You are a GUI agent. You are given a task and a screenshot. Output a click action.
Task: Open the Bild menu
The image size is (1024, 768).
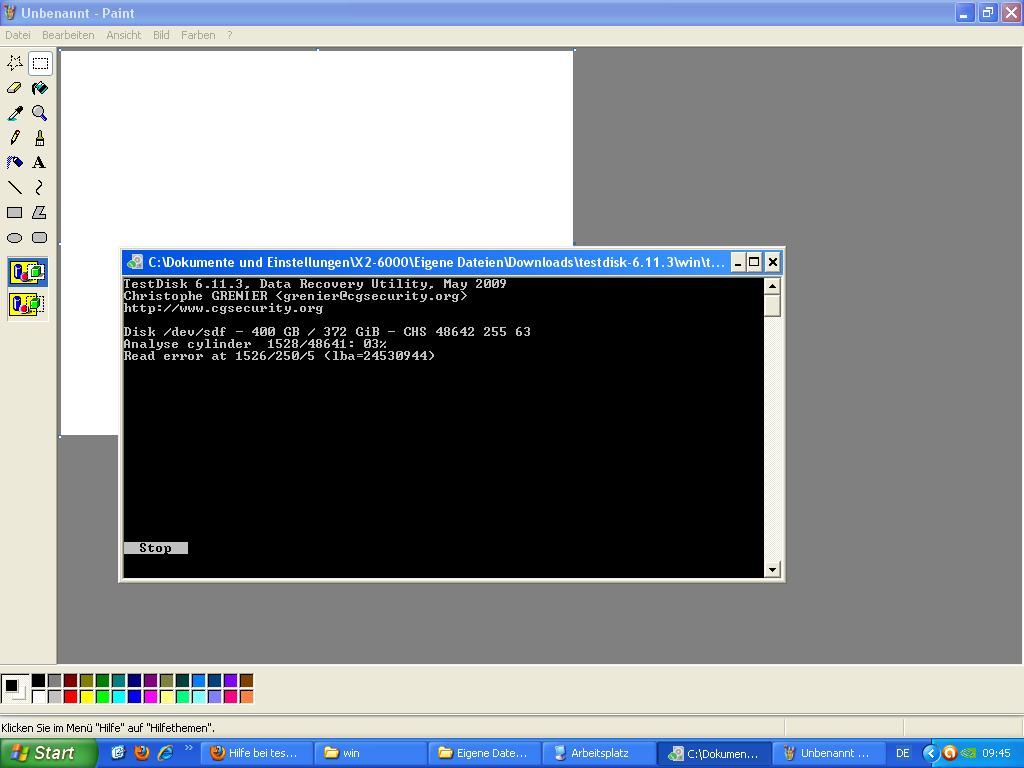coord(161,35)
